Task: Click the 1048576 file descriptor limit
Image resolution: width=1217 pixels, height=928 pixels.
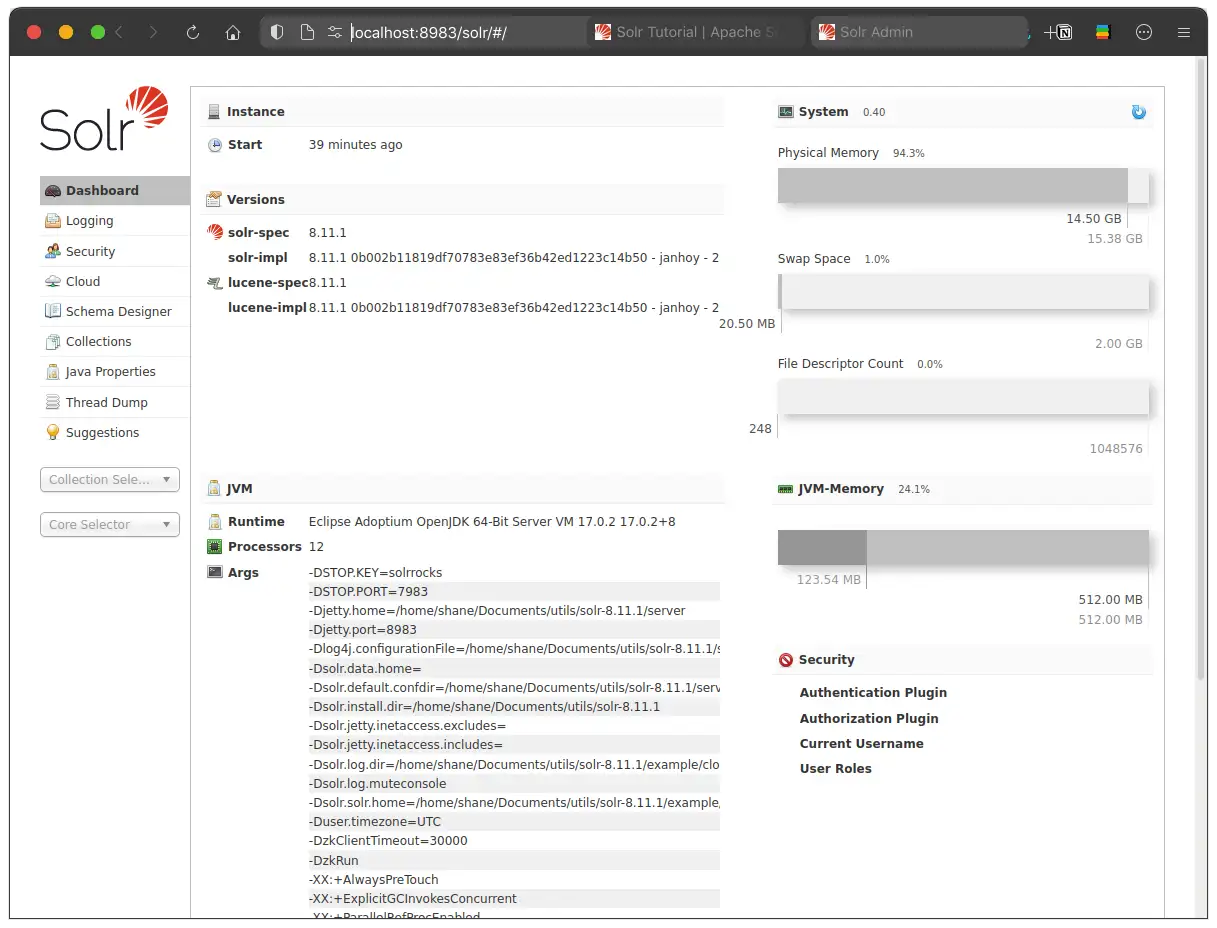Action: pos(1116,449)
